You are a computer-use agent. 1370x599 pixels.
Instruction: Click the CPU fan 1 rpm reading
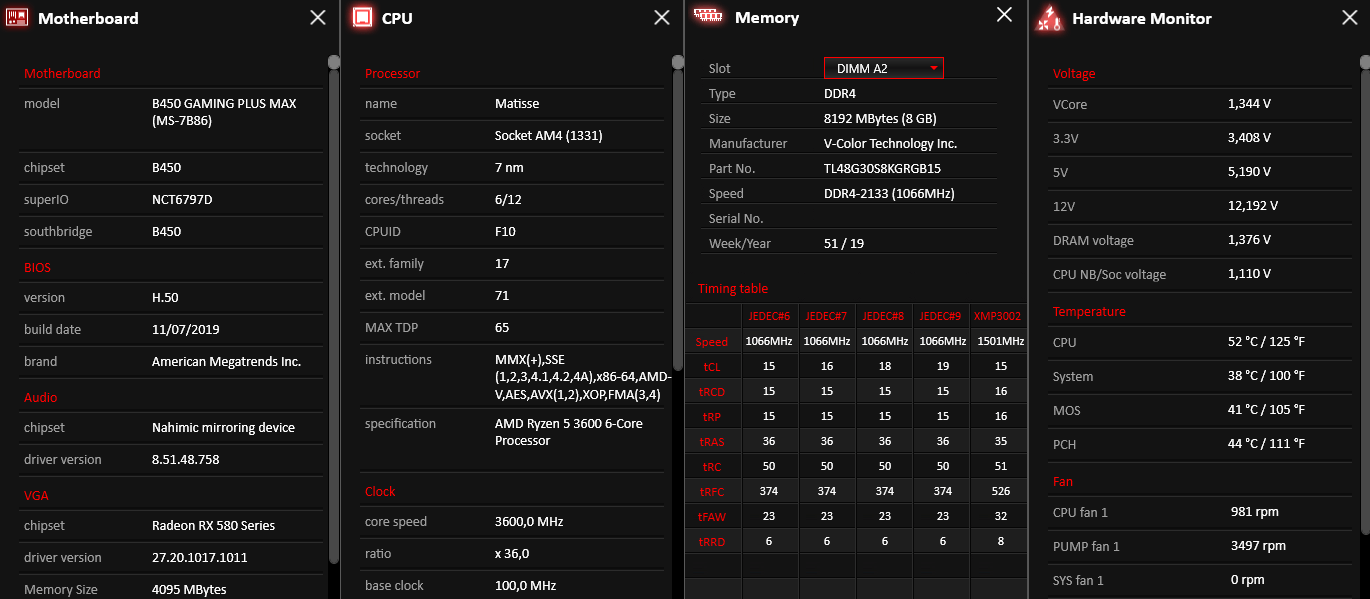click(x=1254, y=512)
